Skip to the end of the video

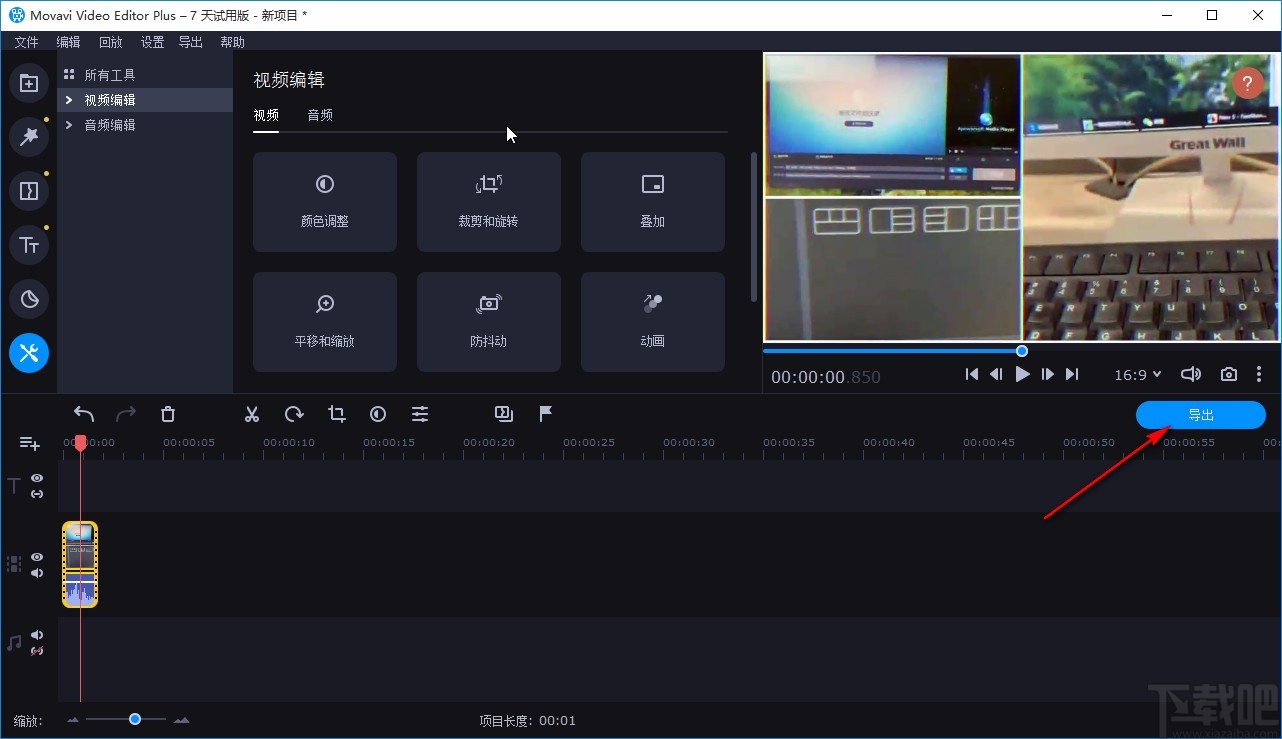1072,374
